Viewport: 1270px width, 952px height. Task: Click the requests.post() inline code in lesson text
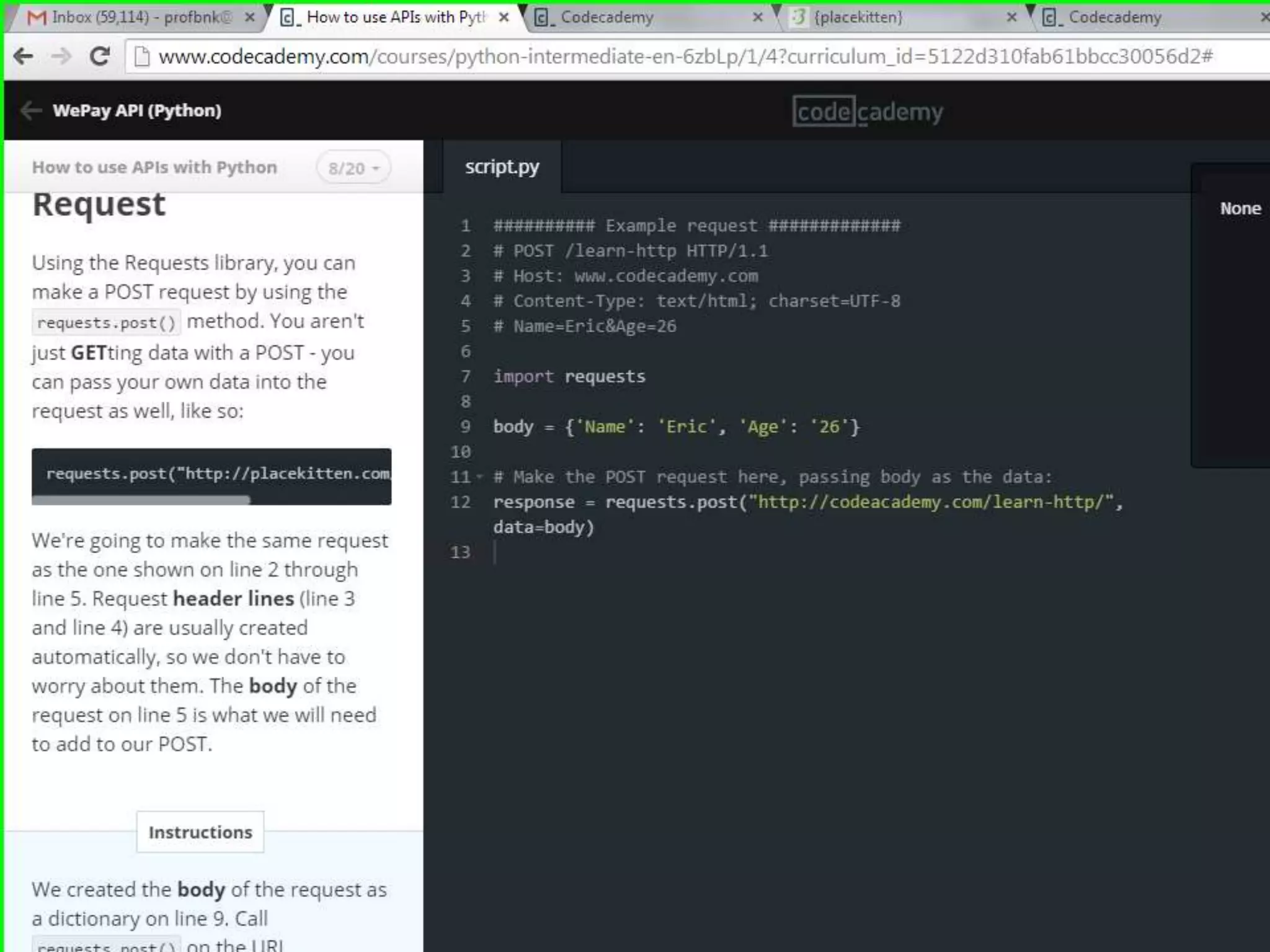pyautogui.click(x=106, y=323)
